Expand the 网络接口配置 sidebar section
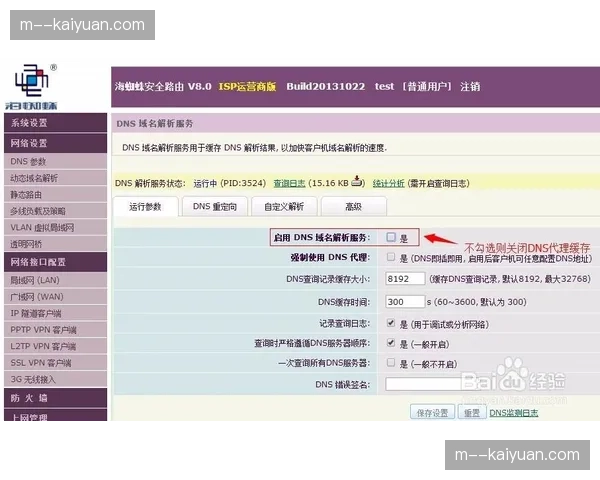Screen dimensions: 600x480 point(55,262)
